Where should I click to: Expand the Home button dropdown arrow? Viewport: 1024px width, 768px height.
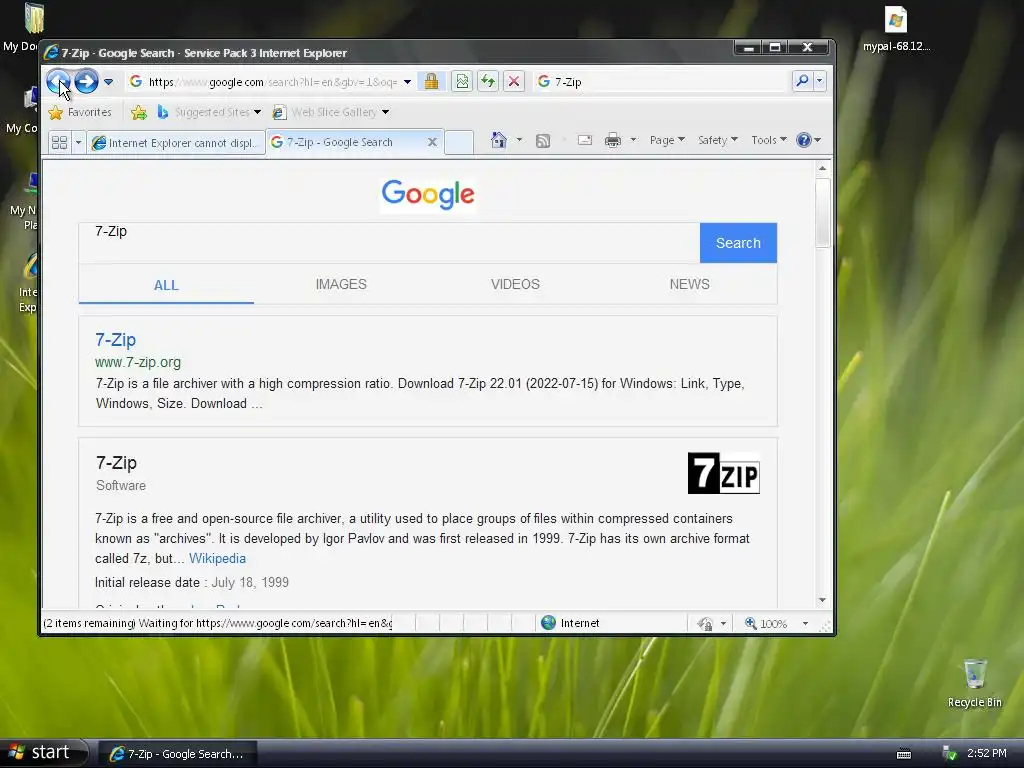pyautogui.click(x=519, y=140)
